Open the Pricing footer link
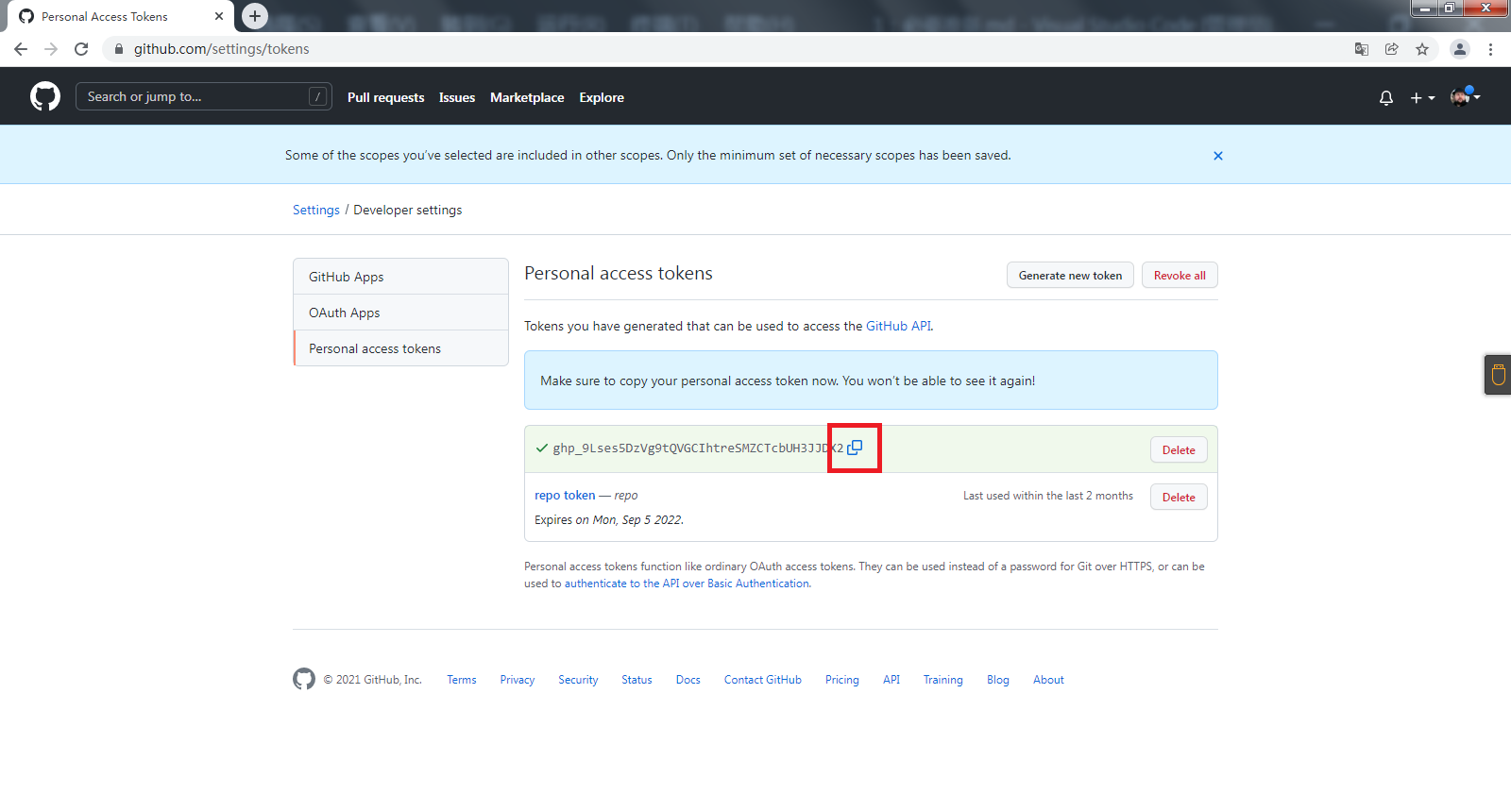 point(842,680)
